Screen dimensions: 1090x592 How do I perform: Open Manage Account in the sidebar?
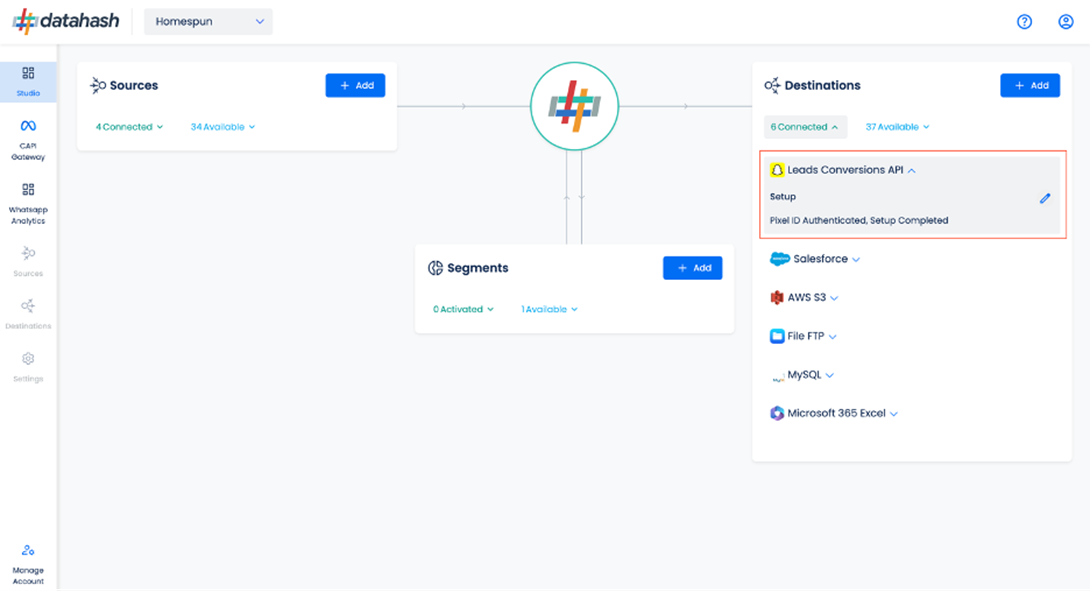tap(28, 564)
